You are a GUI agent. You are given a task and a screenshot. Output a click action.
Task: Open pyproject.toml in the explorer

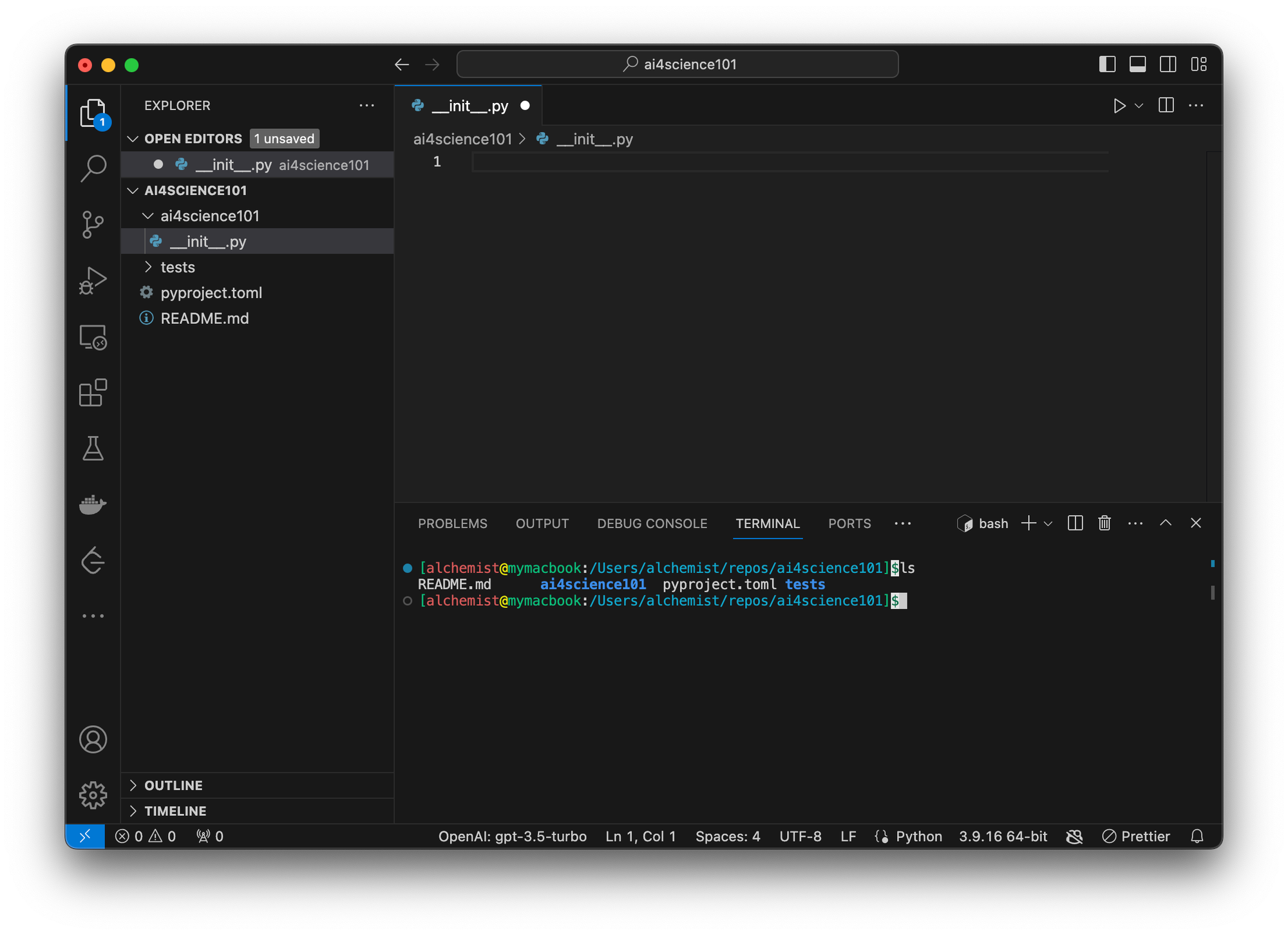(x=211, y=293)
